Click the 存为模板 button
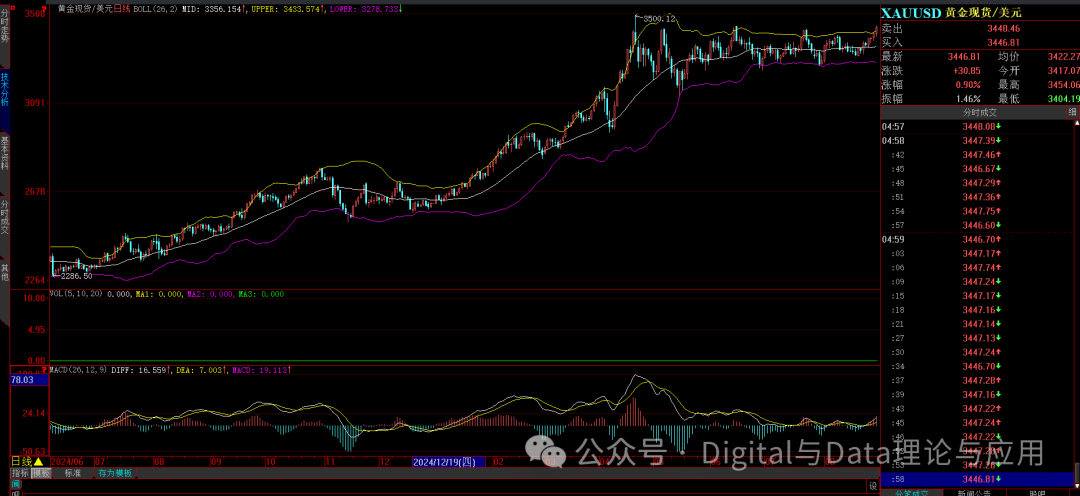The height and width of the screenshot is (496, 1080). (x=114, y=473)
